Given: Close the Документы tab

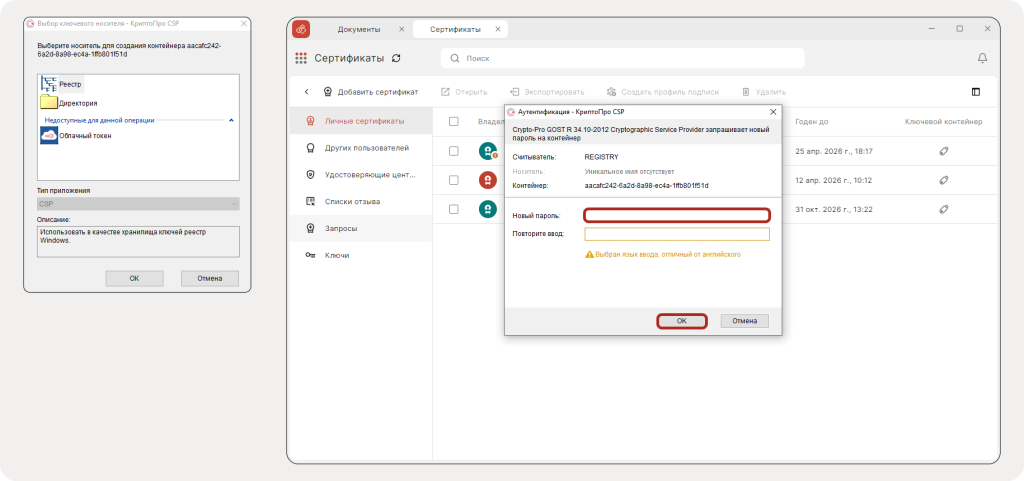Looking at the screenshot, I should coord(401,29).
